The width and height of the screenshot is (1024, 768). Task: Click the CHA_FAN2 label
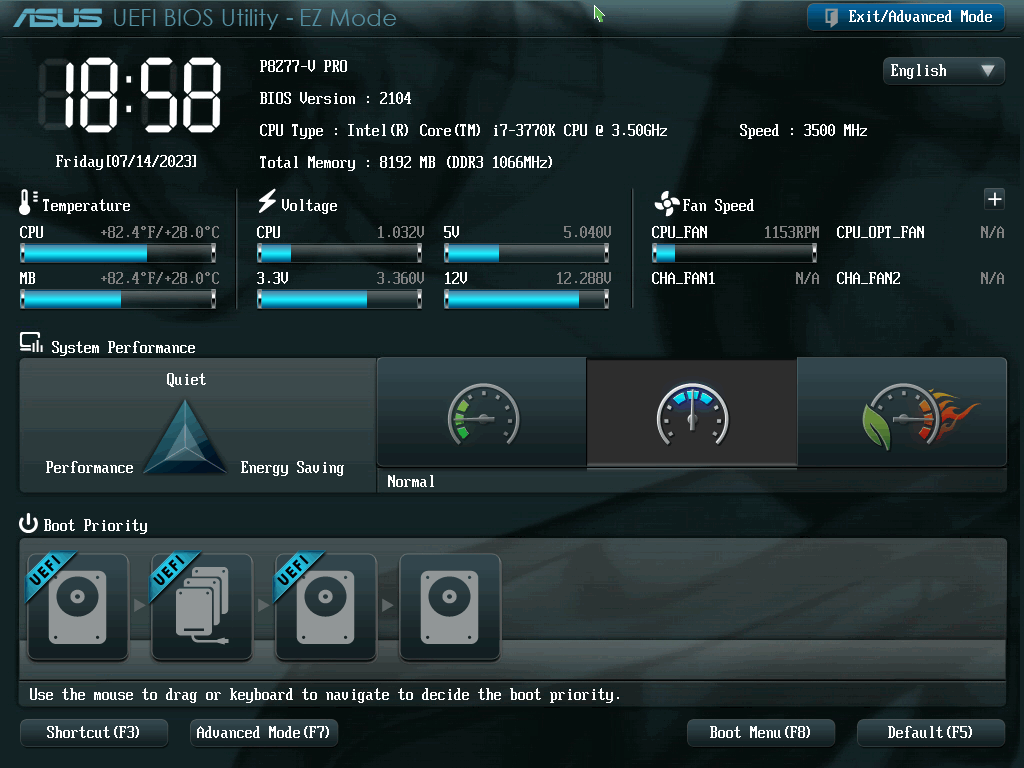[869, 279]
